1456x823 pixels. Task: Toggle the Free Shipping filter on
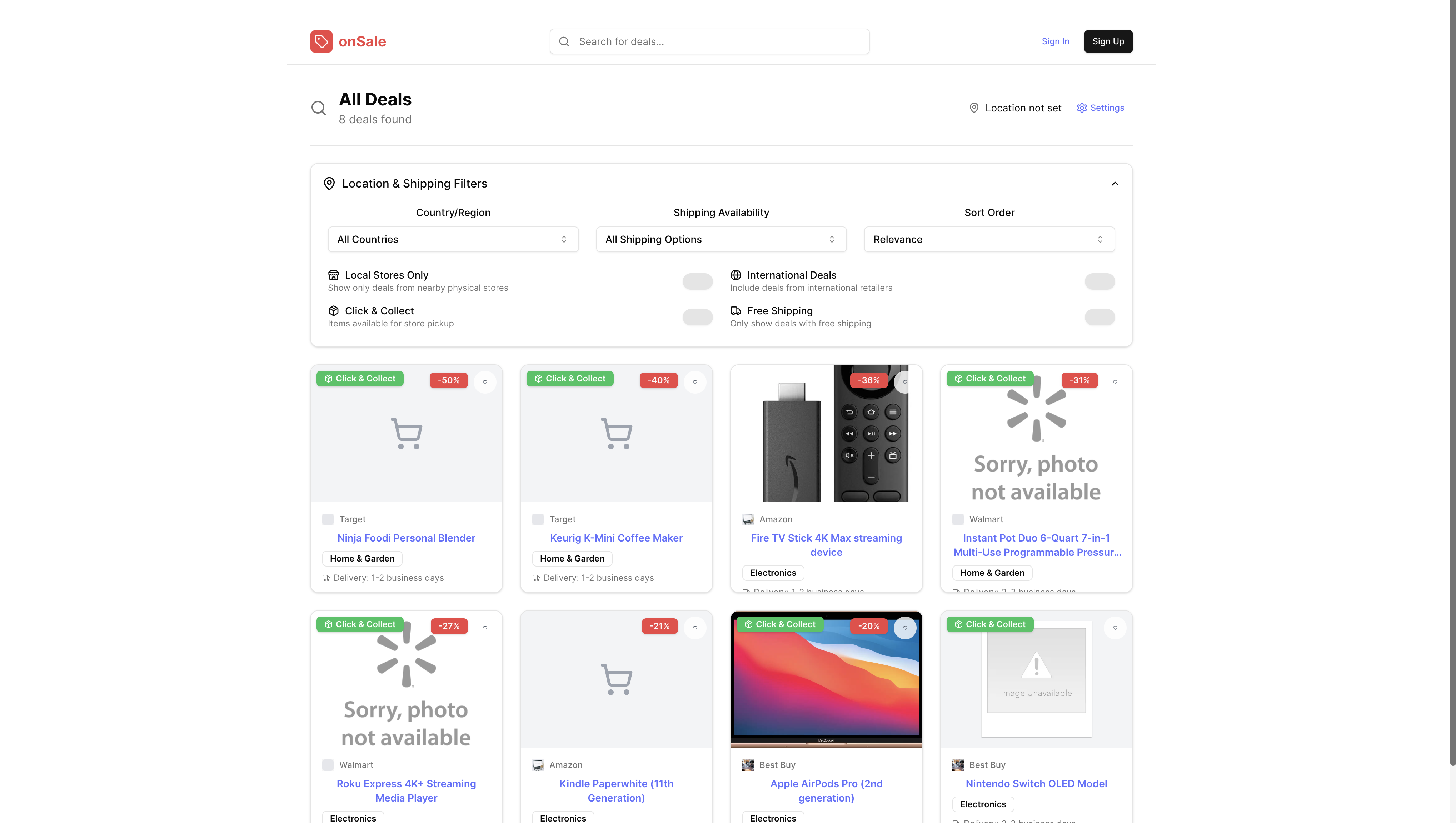tap(1100, 317)
